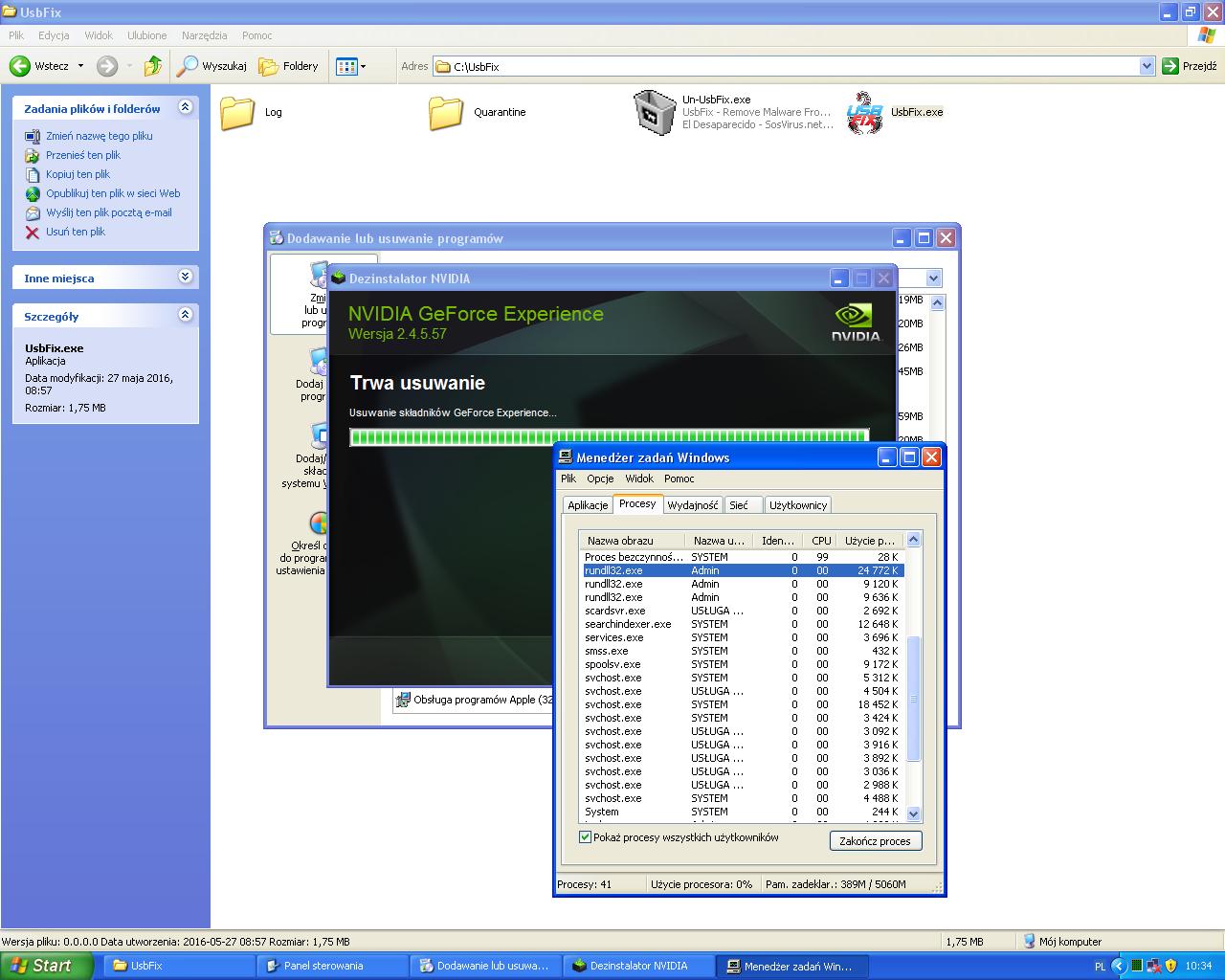
Task: Click the green CPU meter tray icon
Action: coord(1136,966)
